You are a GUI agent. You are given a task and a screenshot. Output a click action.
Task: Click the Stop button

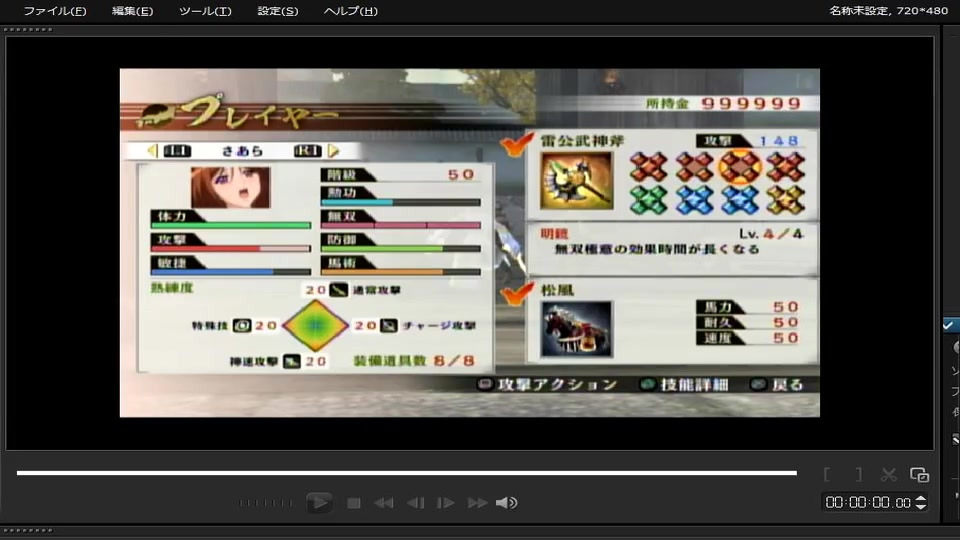click(x=353, y=503)
